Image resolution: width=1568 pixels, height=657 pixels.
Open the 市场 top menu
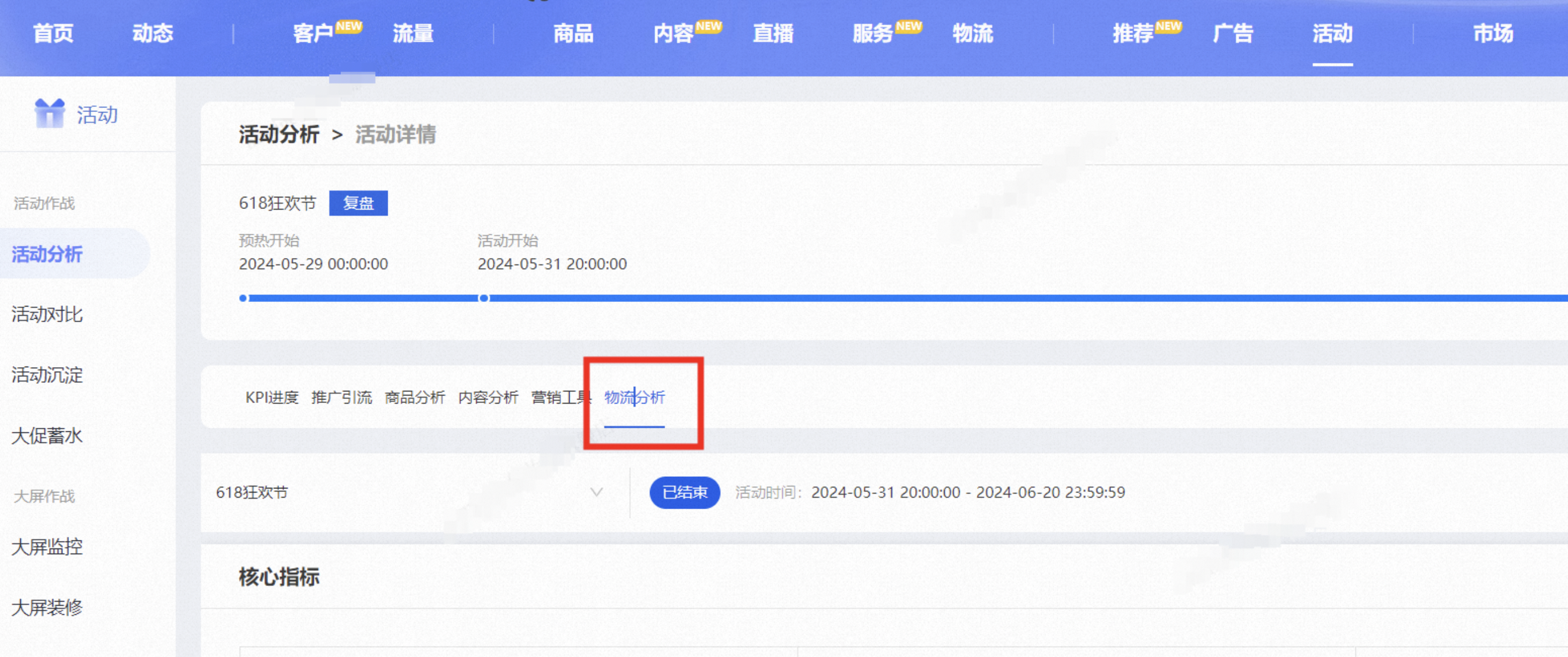[1493, 33]
